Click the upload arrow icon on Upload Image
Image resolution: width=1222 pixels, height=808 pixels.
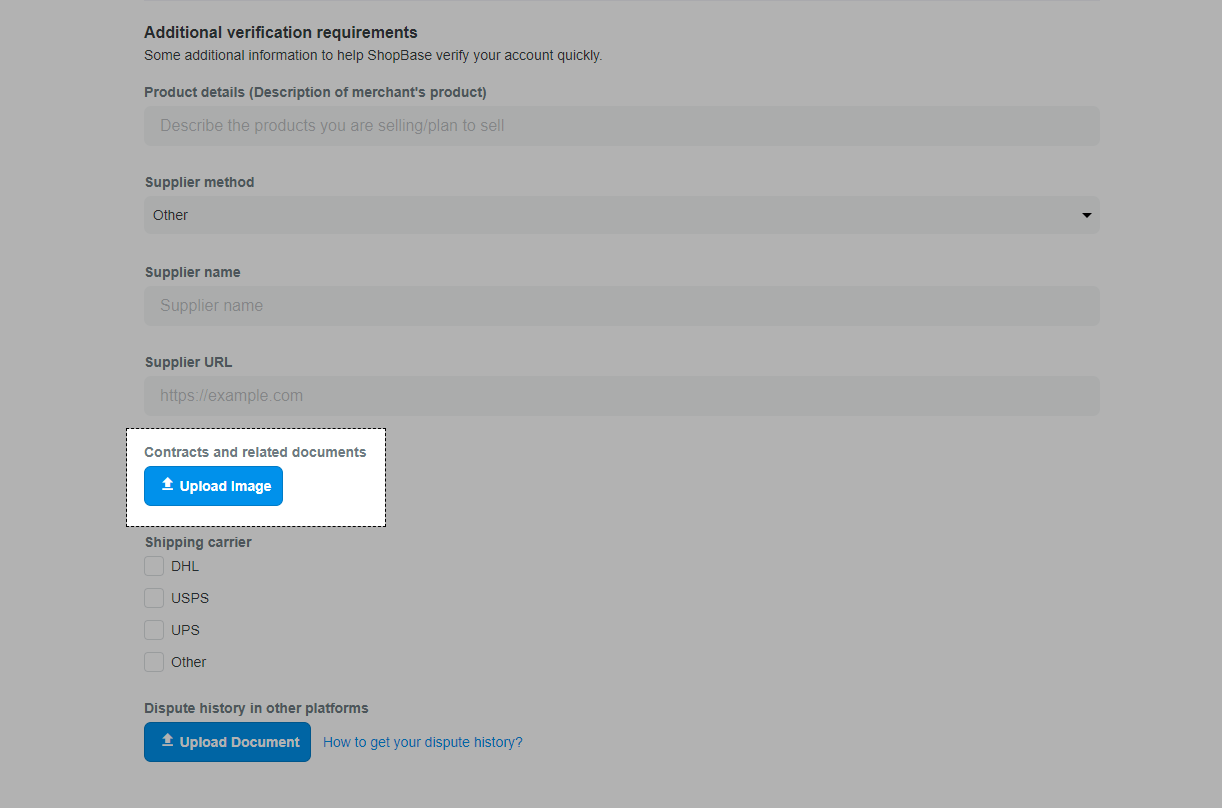coord(167,485)
